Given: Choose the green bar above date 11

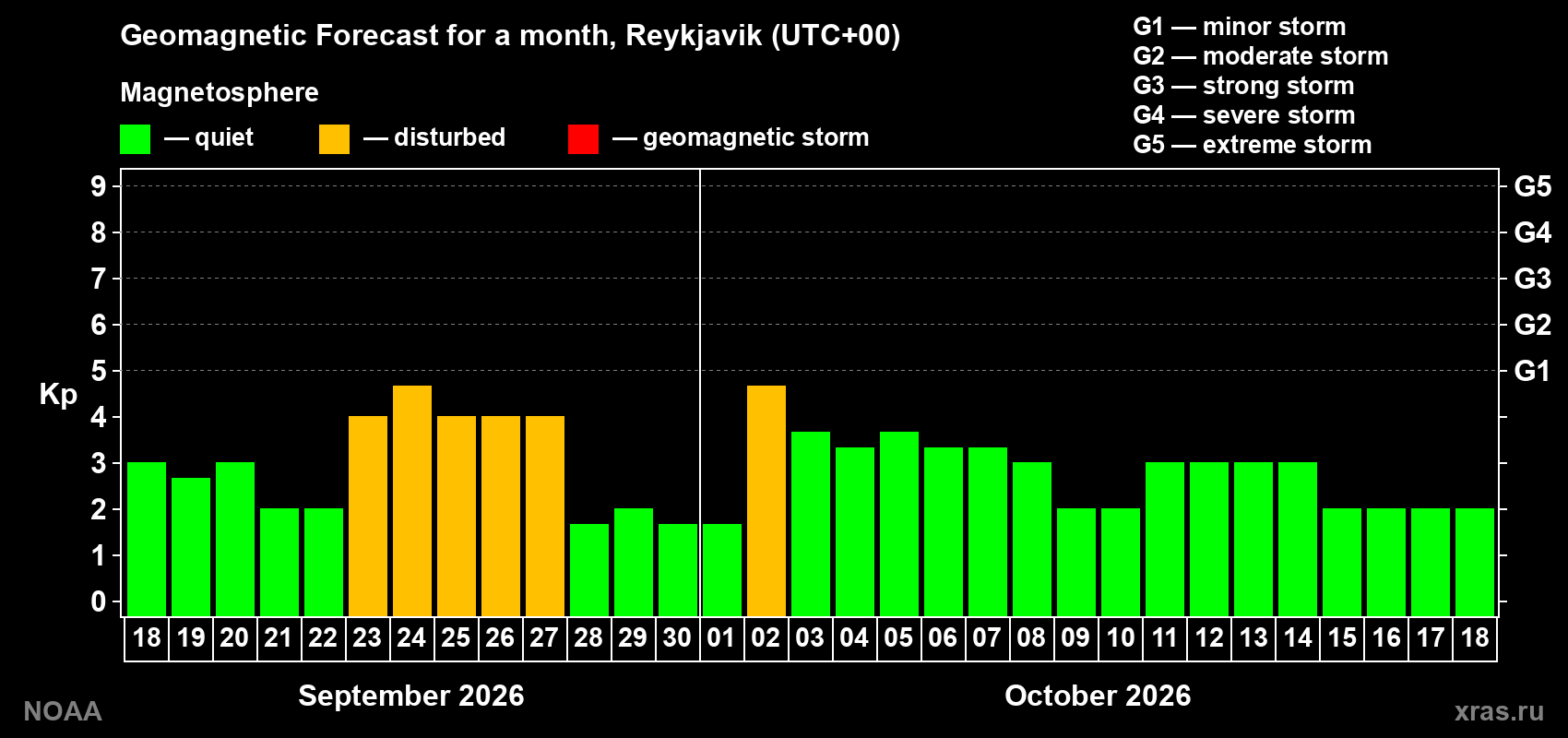Looking at the screenshot, I should pos(1165,540).
